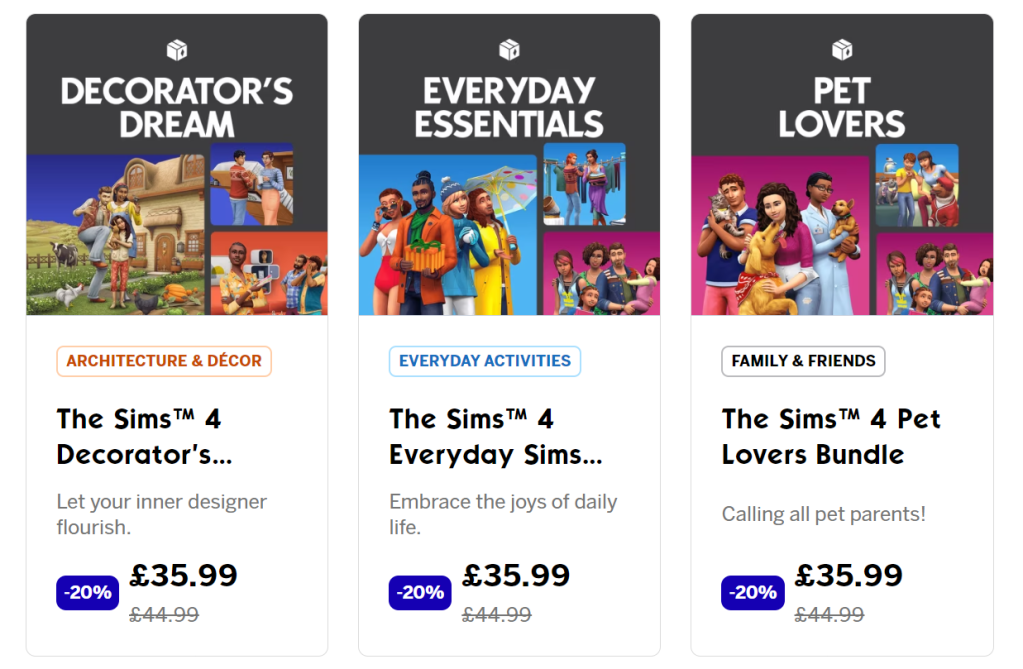This screenshot has width=1023, height=669.
Task: Click "Let your inner designer flourish" description
Action: click(x=161, y=513)
